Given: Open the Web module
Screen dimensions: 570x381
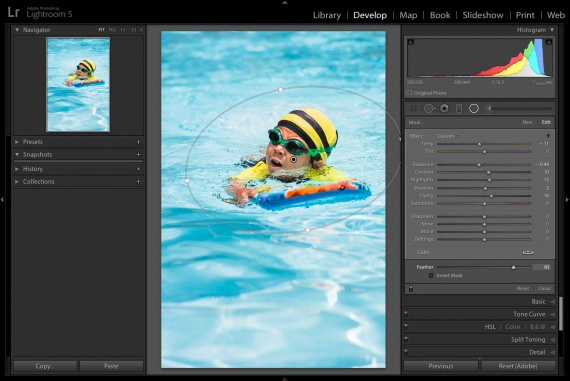Looking at the screenshot, I should click(556, 15).
